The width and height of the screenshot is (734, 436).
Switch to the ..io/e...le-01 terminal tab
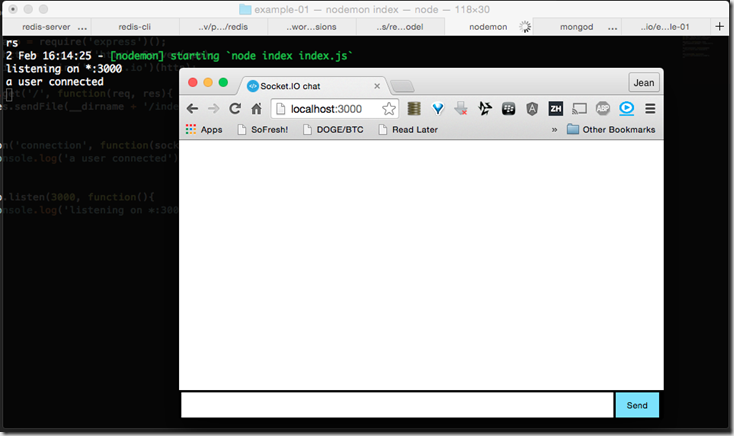pos(665,27)
